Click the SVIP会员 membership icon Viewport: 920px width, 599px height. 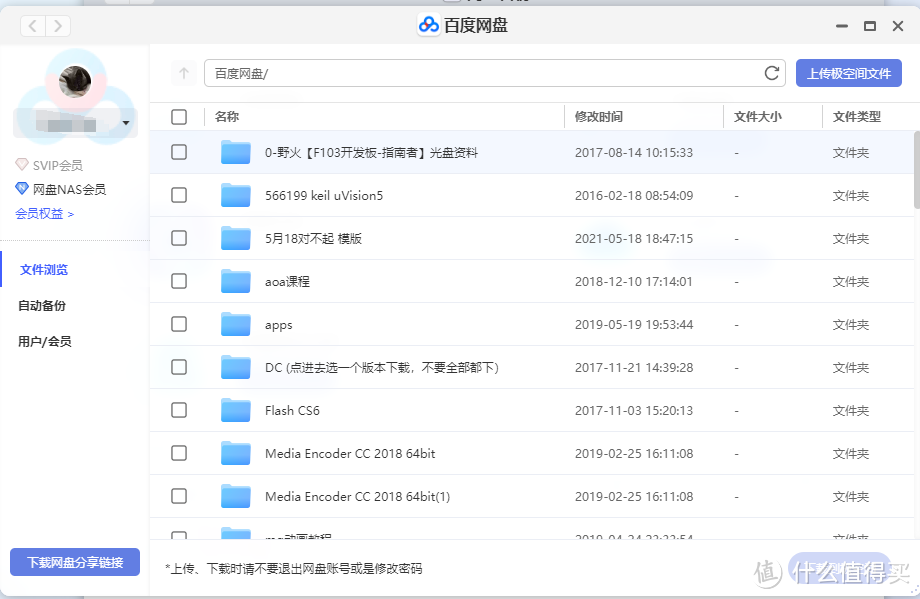[22, 164]
